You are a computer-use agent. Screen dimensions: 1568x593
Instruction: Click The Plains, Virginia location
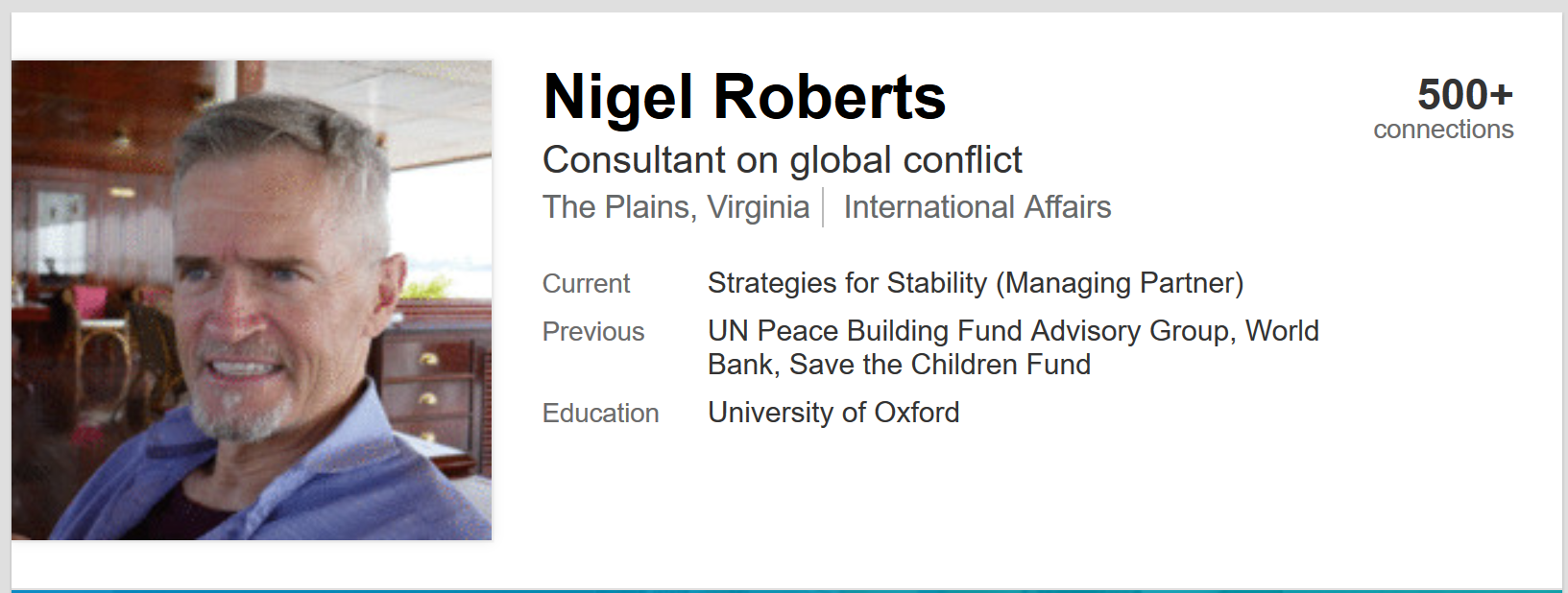[x=676, y=207]
